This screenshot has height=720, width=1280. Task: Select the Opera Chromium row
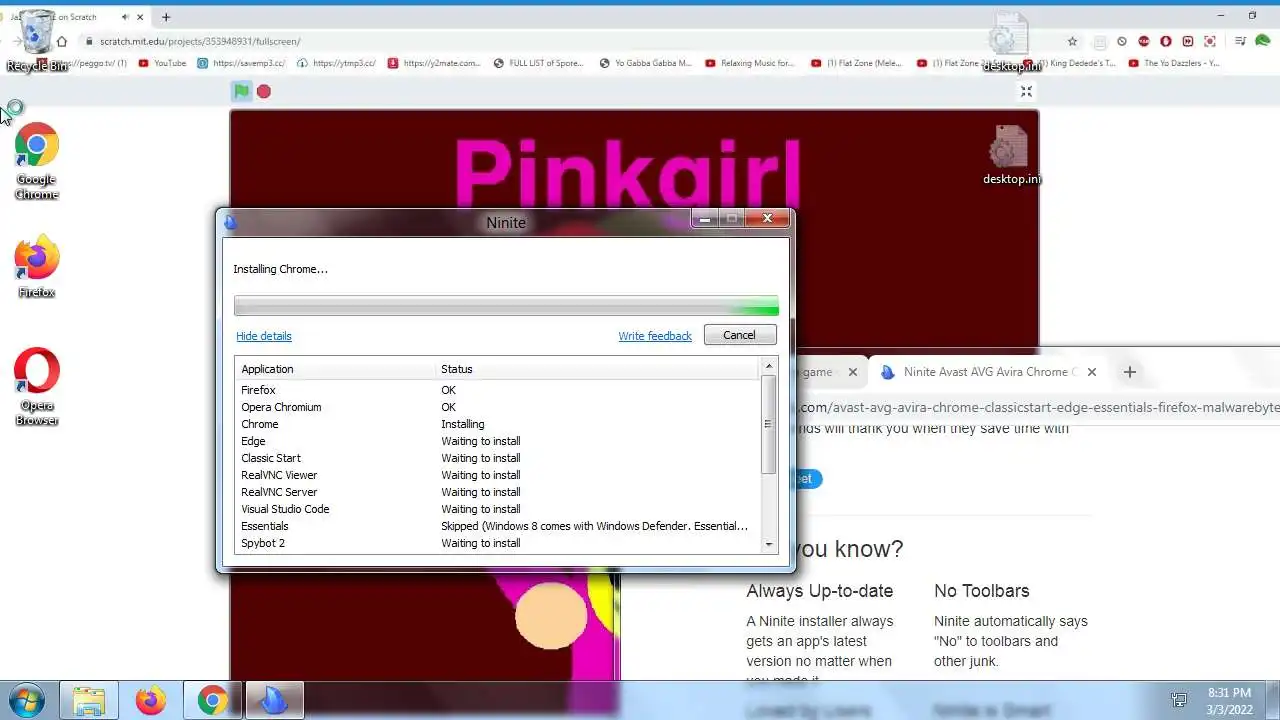(x=497, y=407)
